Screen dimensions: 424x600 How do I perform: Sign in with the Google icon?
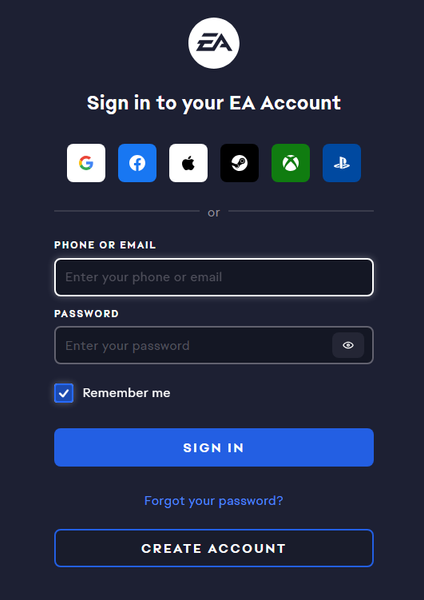tap(86, 163)
